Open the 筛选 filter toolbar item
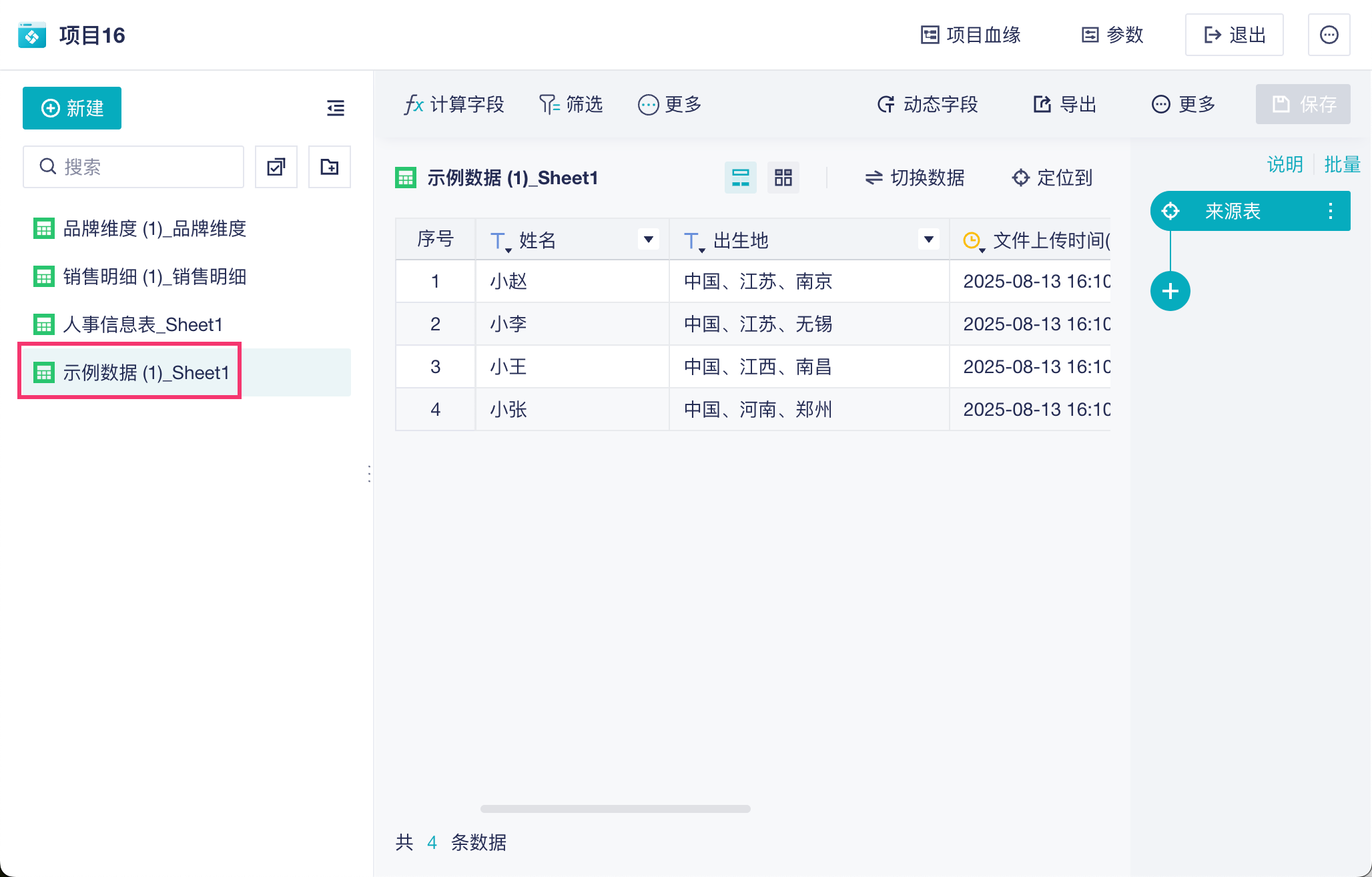Screen dimensions: 1372x877 (571, 104)
